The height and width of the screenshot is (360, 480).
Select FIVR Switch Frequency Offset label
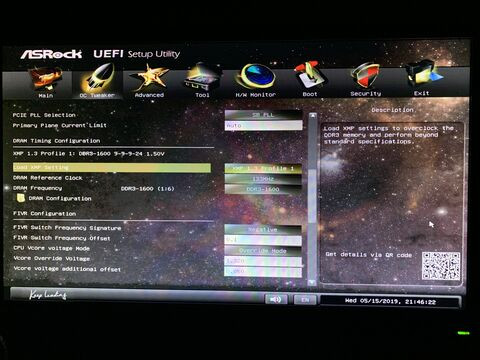coord(62,238)
